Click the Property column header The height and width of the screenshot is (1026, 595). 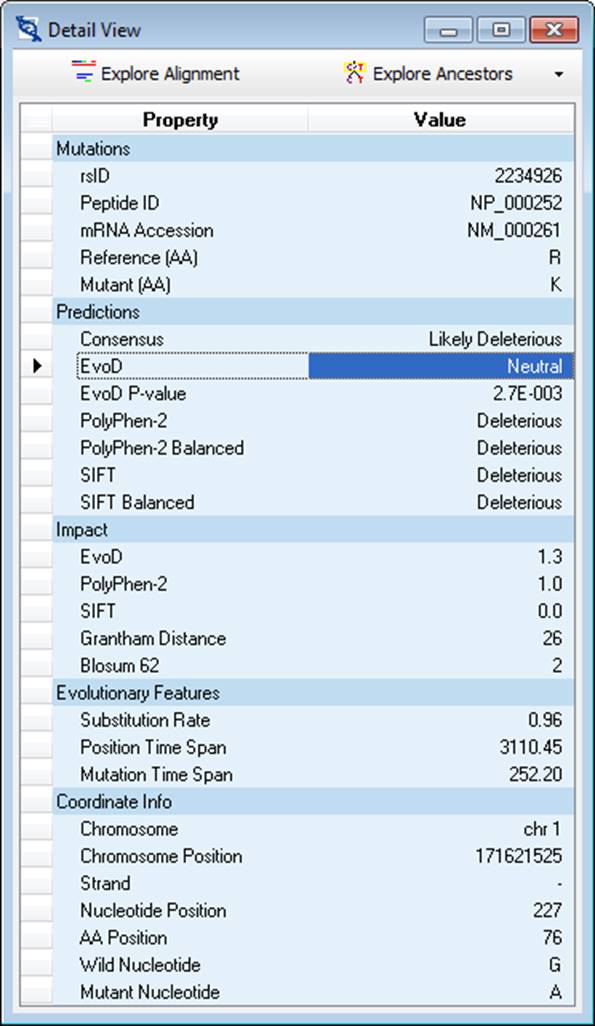[180, 120]
